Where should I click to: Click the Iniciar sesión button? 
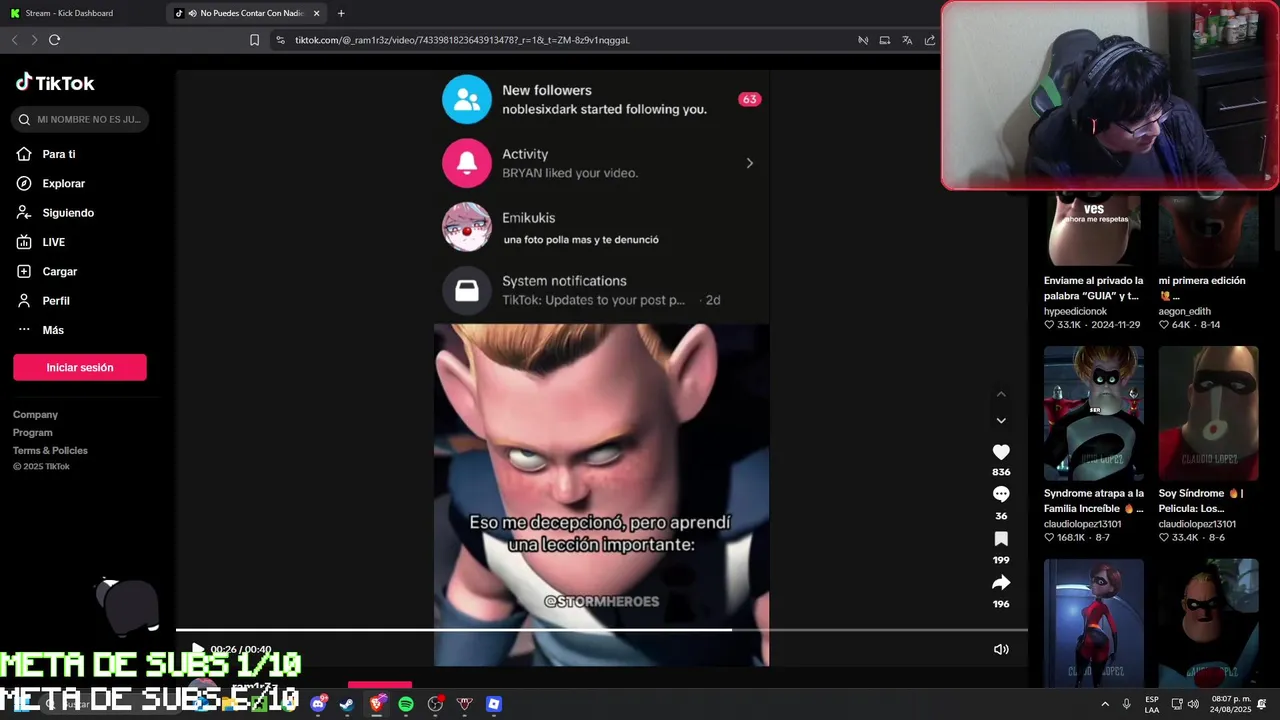pyautogui.click(x=80, y=367)
